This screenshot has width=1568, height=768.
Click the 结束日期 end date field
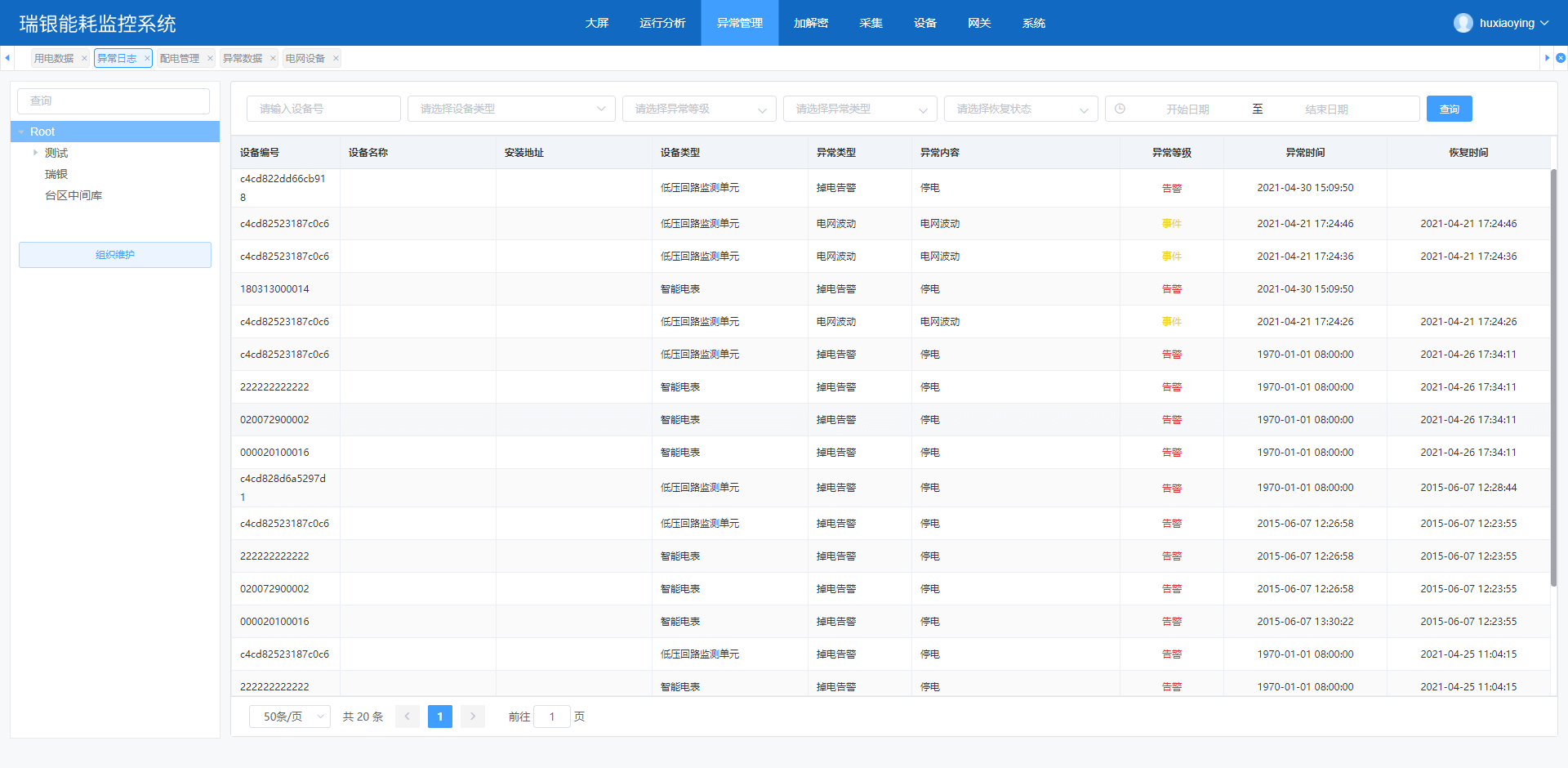pos(1326,109)
